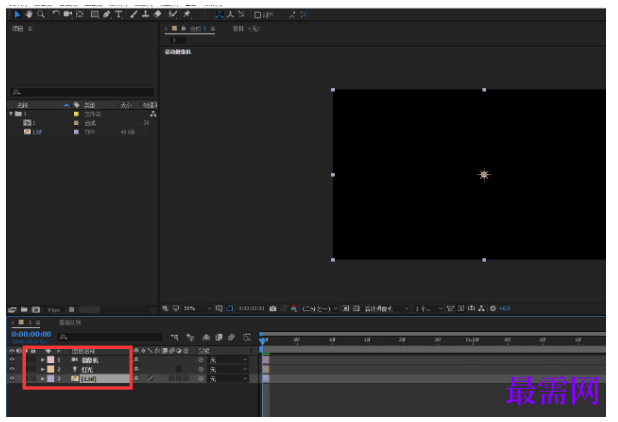Open the resolution (二分之一) dropdown
Viewport: 618px width, 422px height.
coord(320,309)
